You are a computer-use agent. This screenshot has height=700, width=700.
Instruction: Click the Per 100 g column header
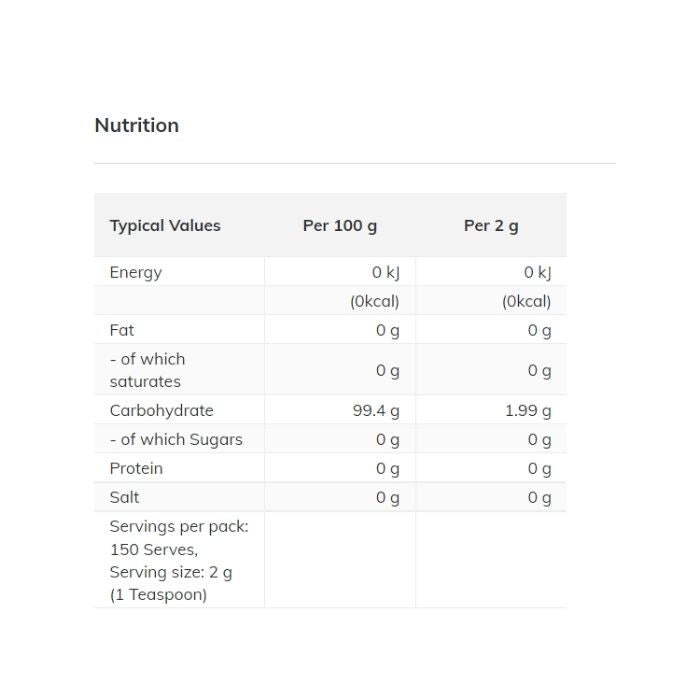click(x=340, y=225)
